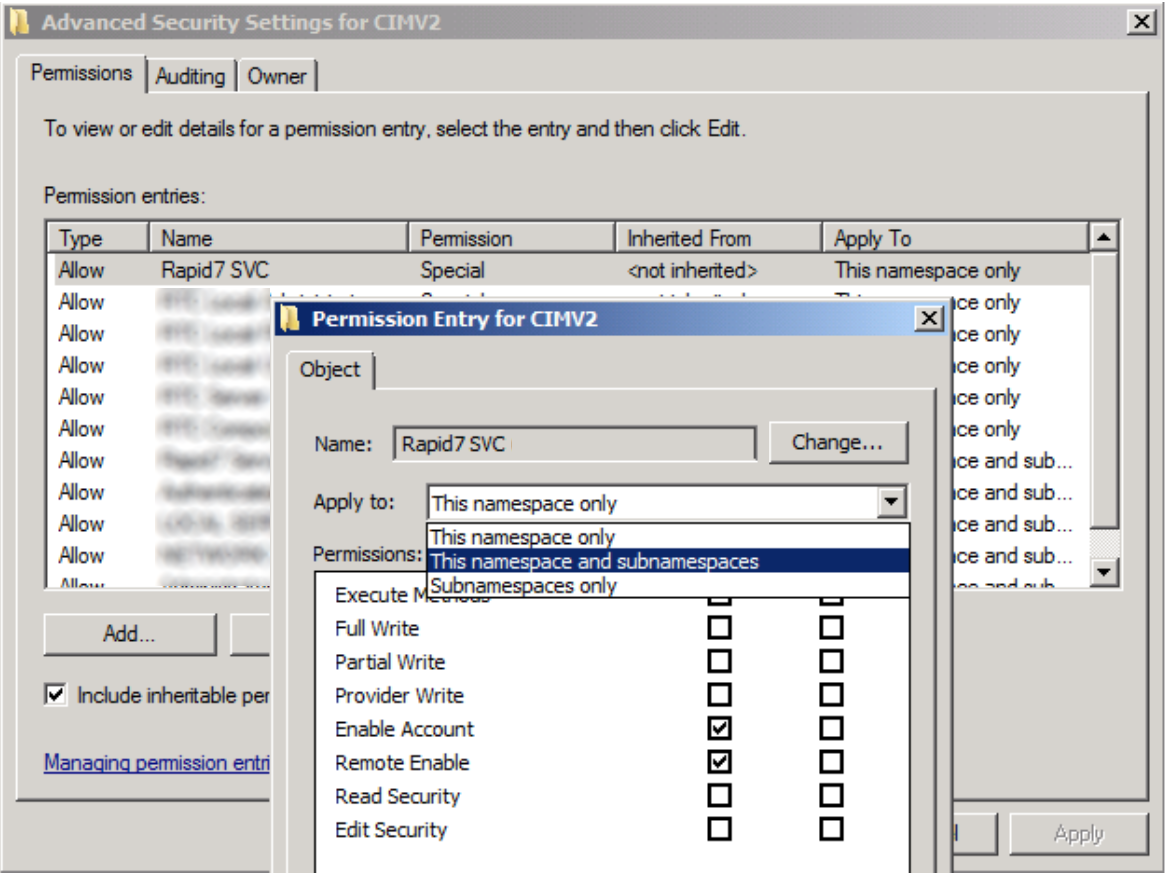Click 'Partial Write' permission label

pos(390,662)
